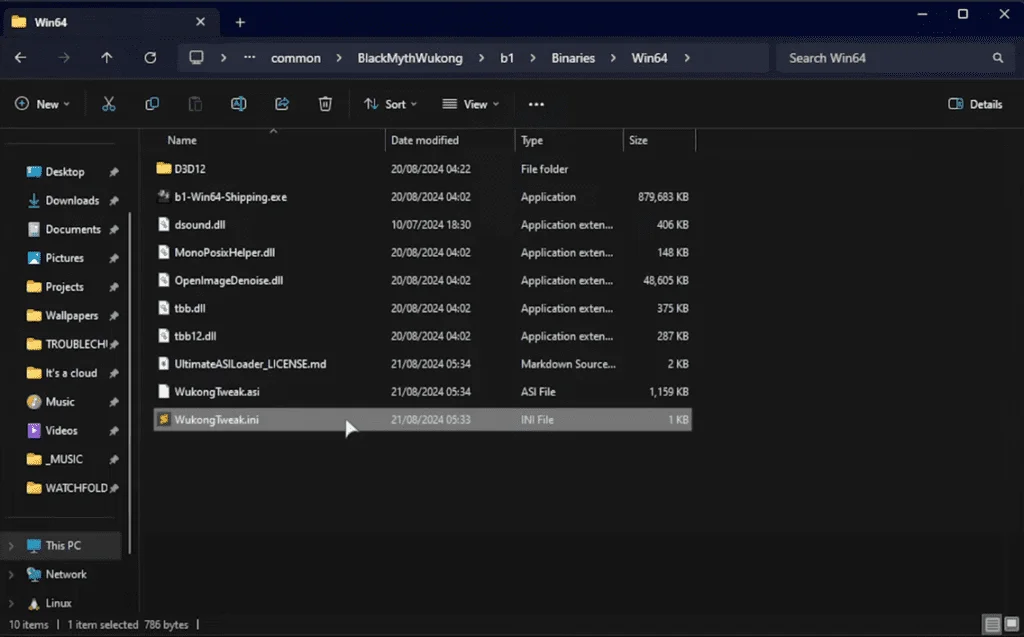Image resolution: width=1024 pixels, height=637 pixels.
Task: Go back with the left arrow
Action: 20,57
